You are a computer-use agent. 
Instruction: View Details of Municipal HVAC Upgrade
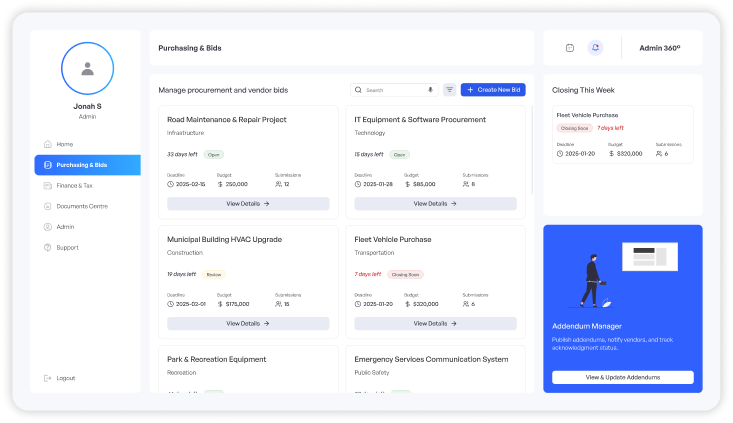(x=248, y=323)
